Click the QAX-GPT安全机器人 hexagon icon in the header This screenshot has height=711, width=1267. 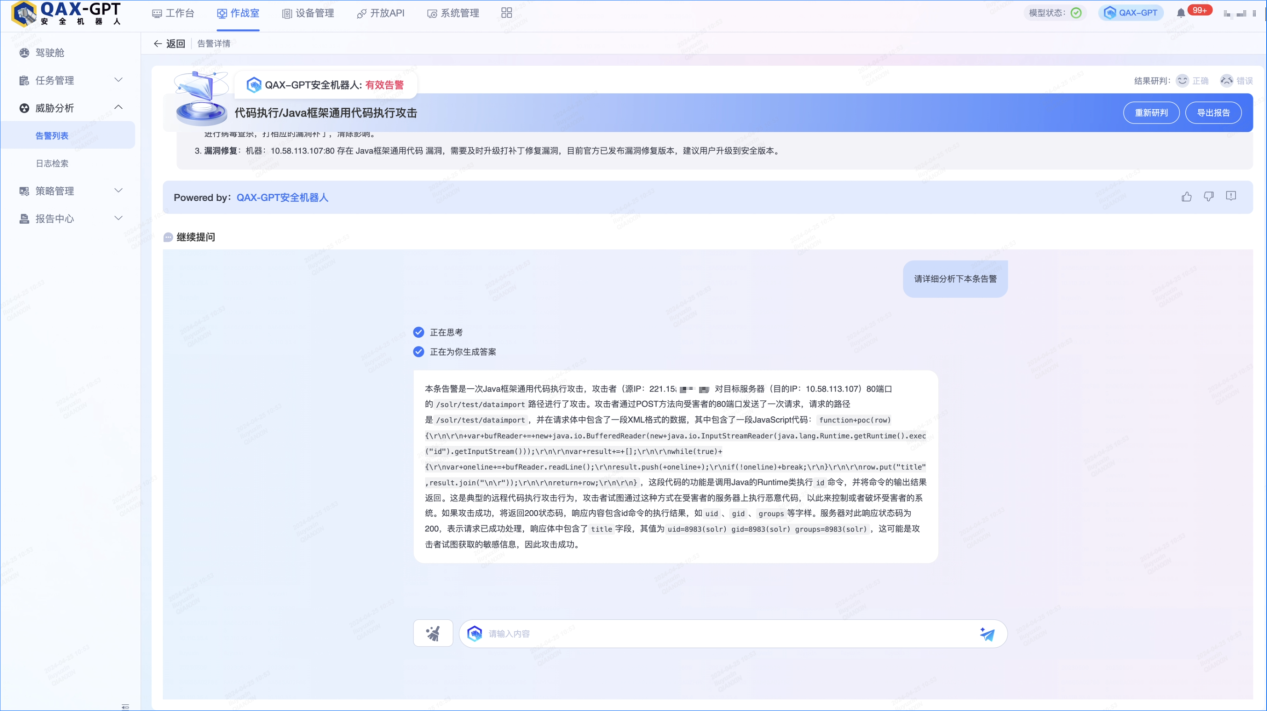[254, 85]
